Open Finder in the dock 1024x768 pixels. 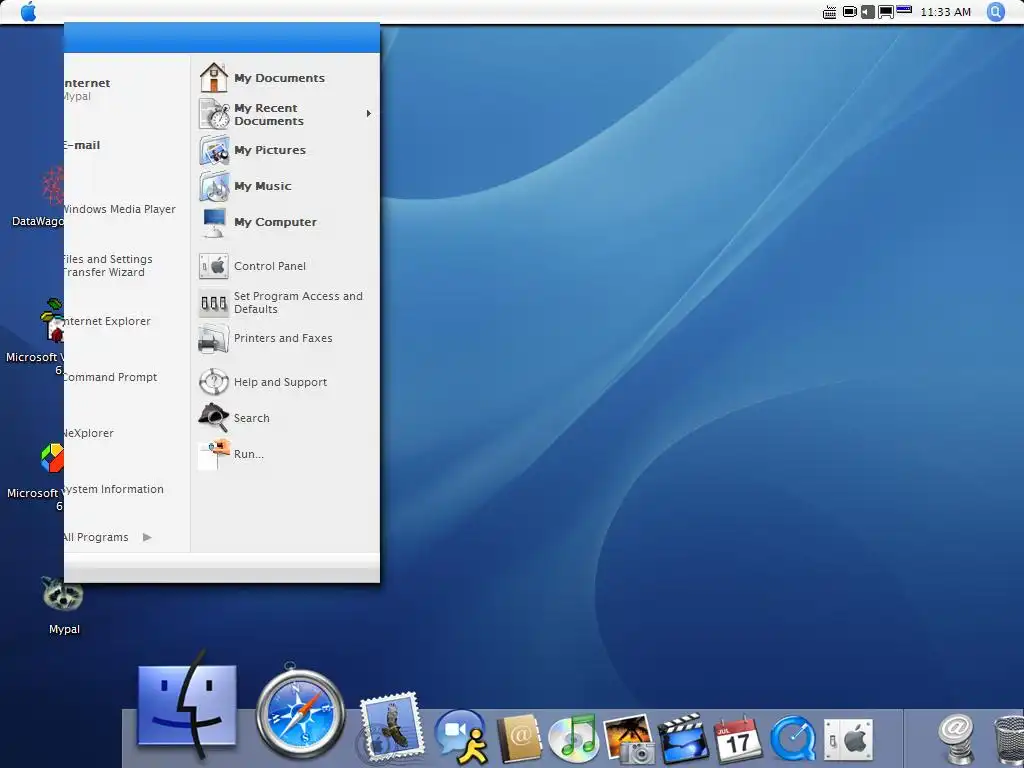187,705
